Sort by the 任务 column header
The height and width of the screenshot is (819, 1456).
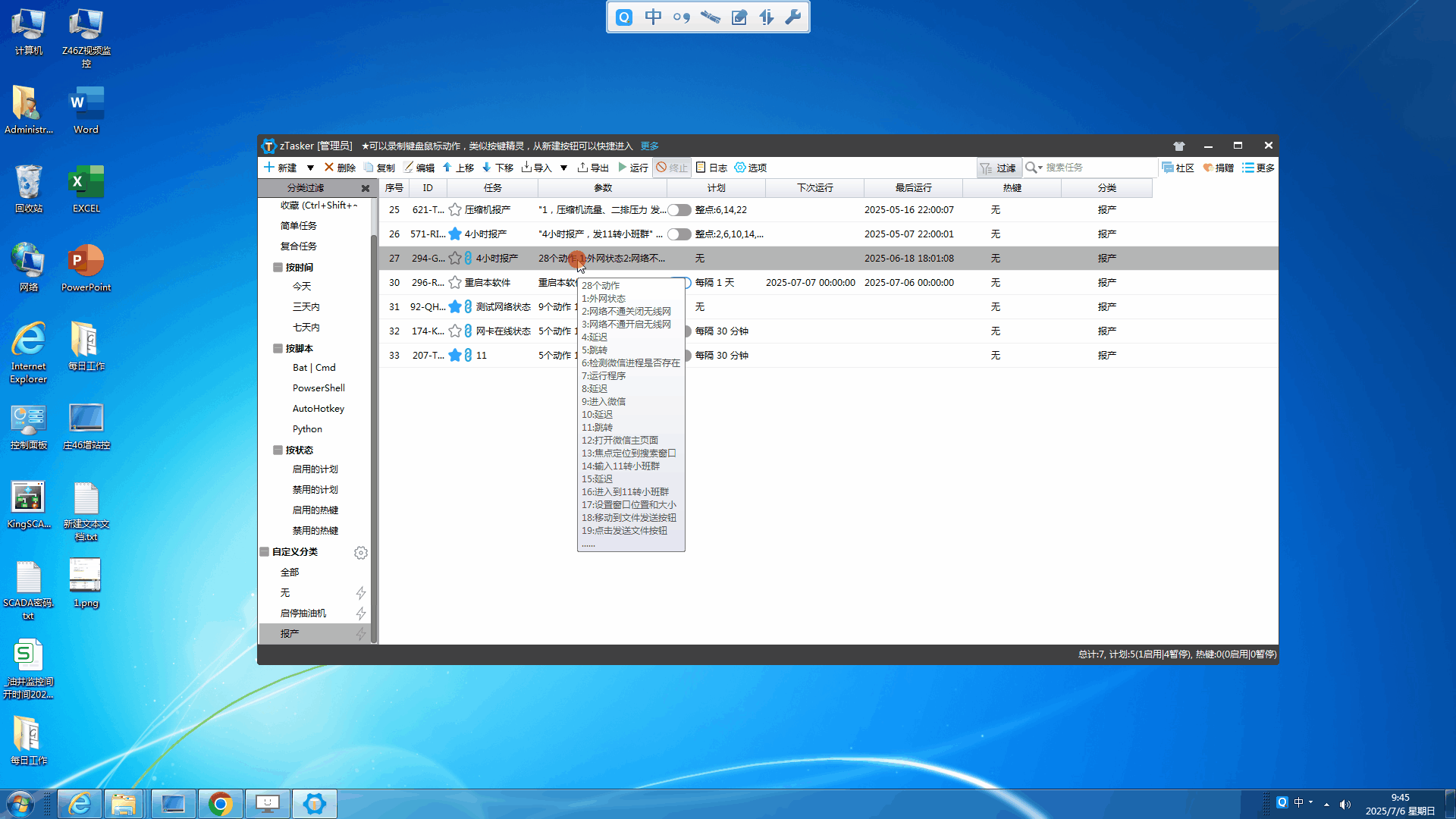(493, 188)
